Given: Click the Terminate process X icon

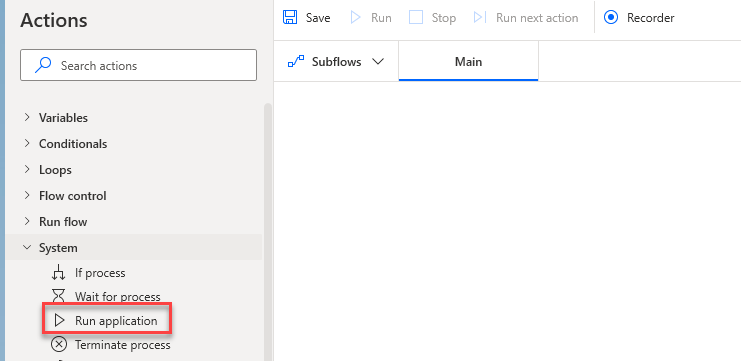Looking at the screenshot, I should tap(59, 344).
